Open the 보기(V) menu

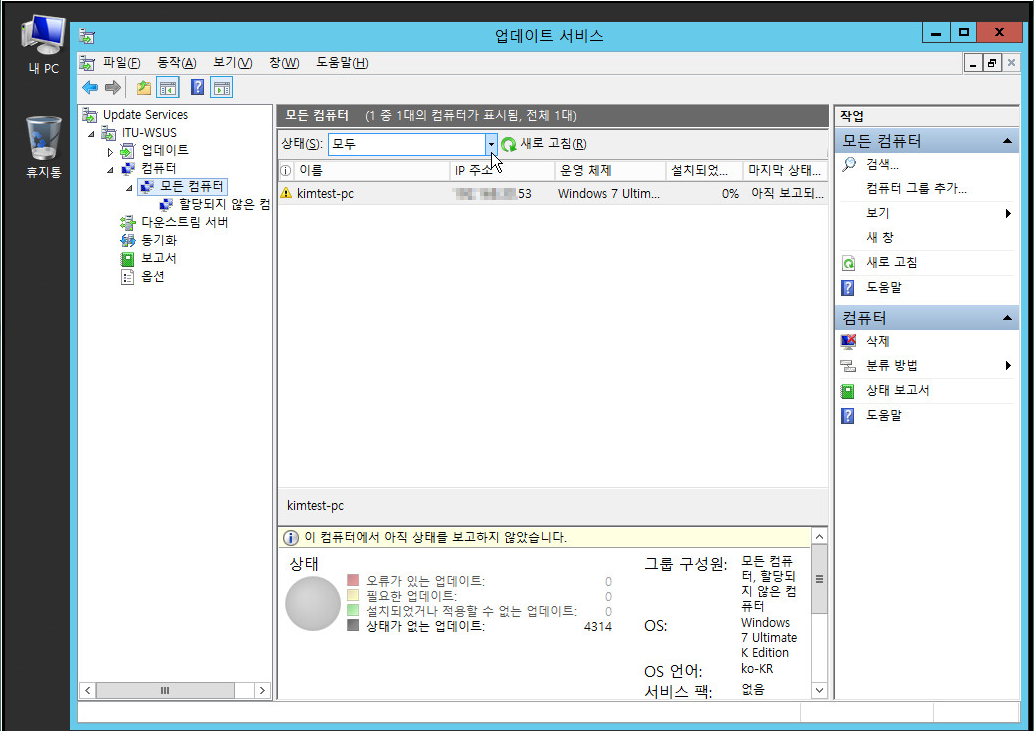[x=232, y=63]
